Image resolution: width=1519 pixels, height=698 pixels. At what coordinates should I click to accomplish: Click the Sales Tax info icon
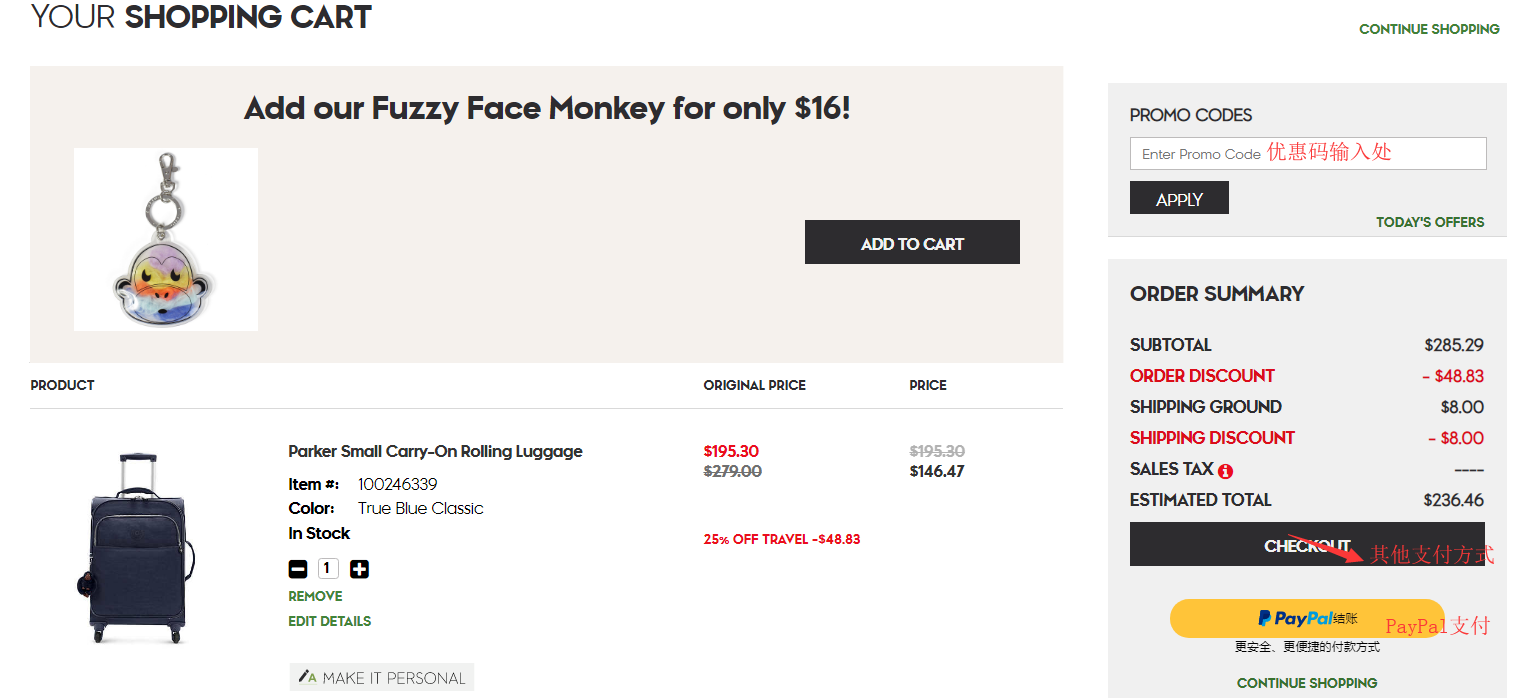pos(1225,471)
